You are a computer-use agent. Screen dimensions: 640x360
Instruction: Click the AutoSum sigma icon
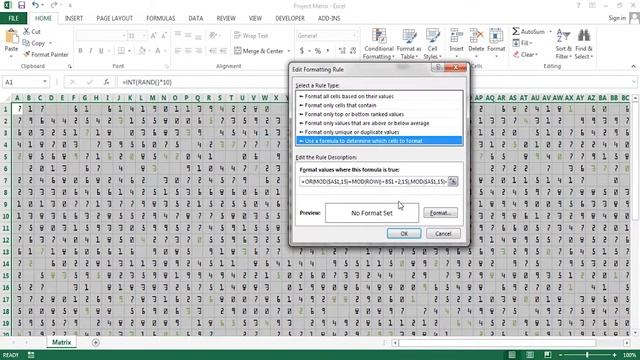click(516, 31)
